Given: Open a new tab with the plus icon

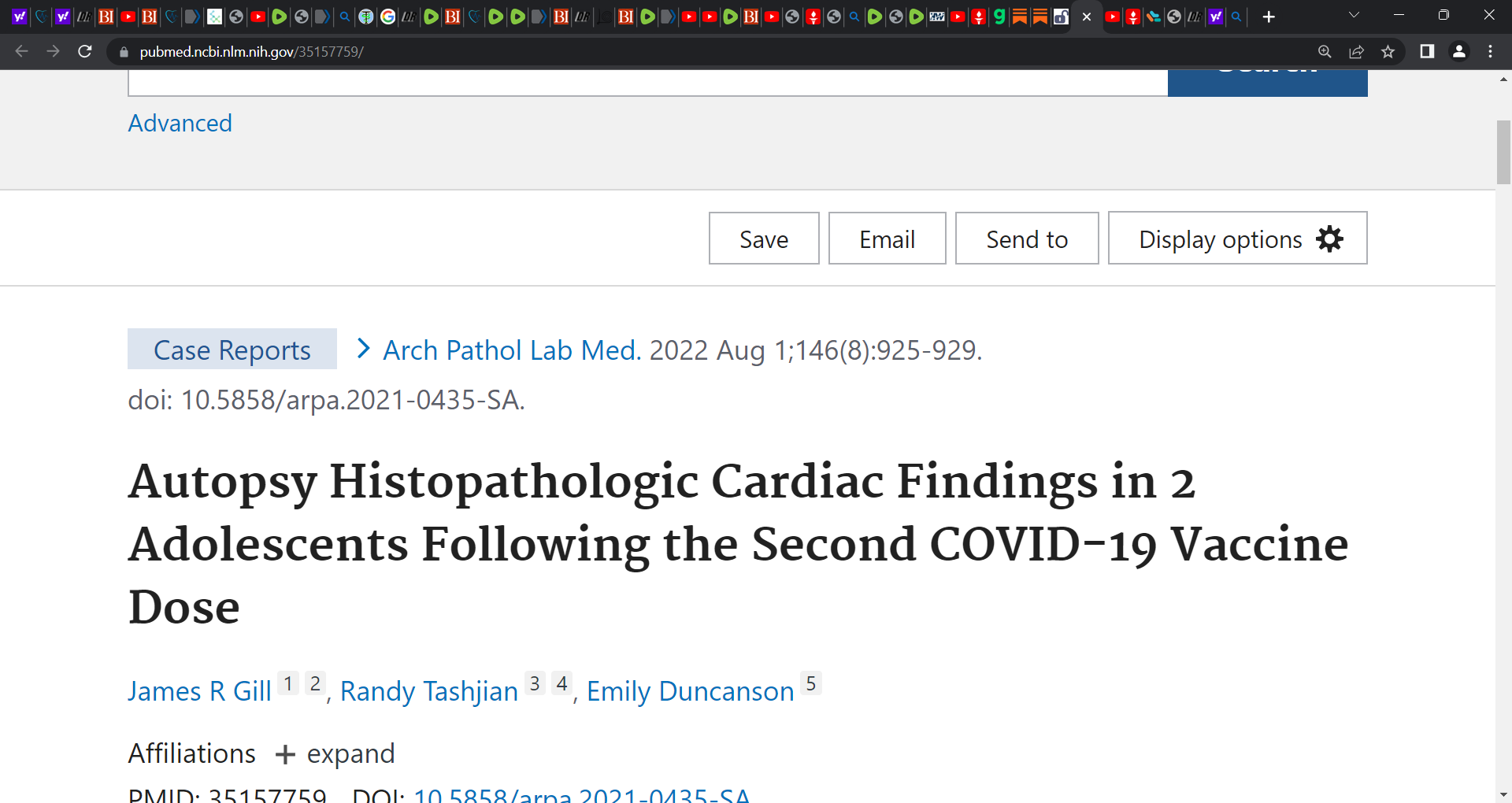Looking at the screenshot, I should click(1269, 17).
